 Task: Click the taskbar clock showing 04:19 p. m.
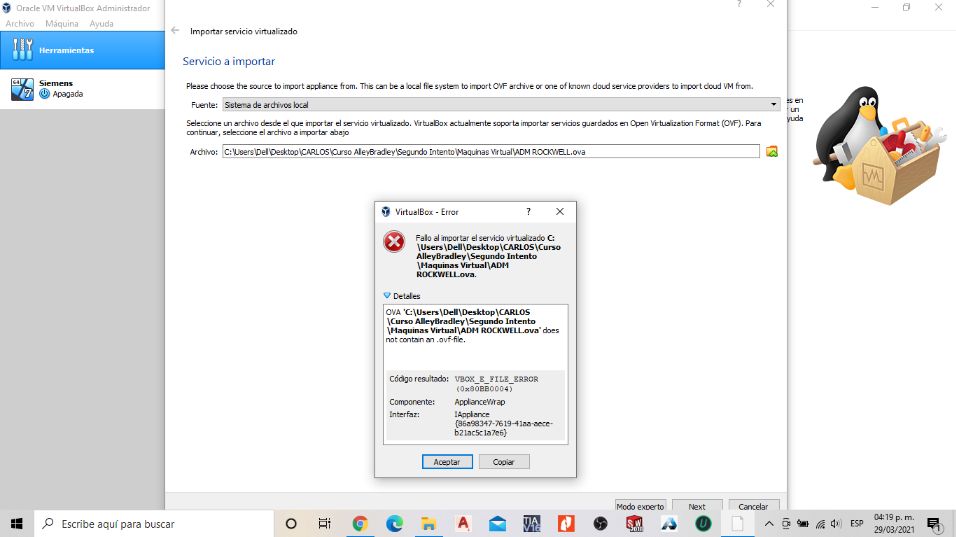coord(894,524)
